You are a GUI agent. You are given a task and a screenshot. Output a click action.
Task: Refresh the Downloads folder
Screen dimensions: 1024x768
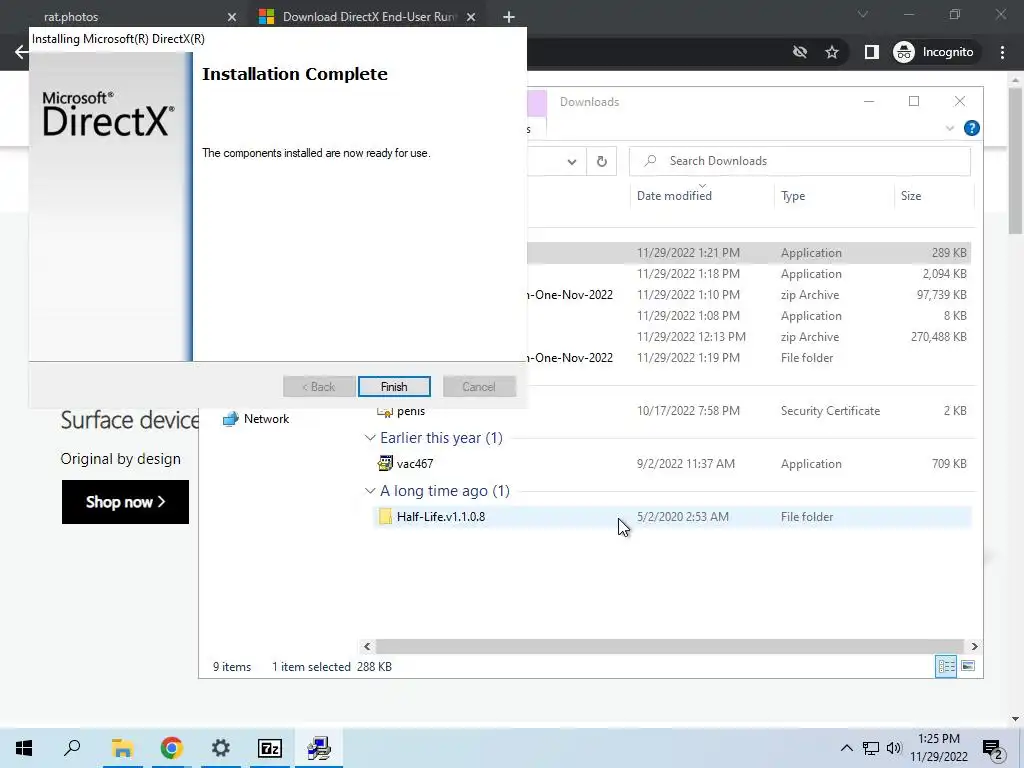(601, 161)
